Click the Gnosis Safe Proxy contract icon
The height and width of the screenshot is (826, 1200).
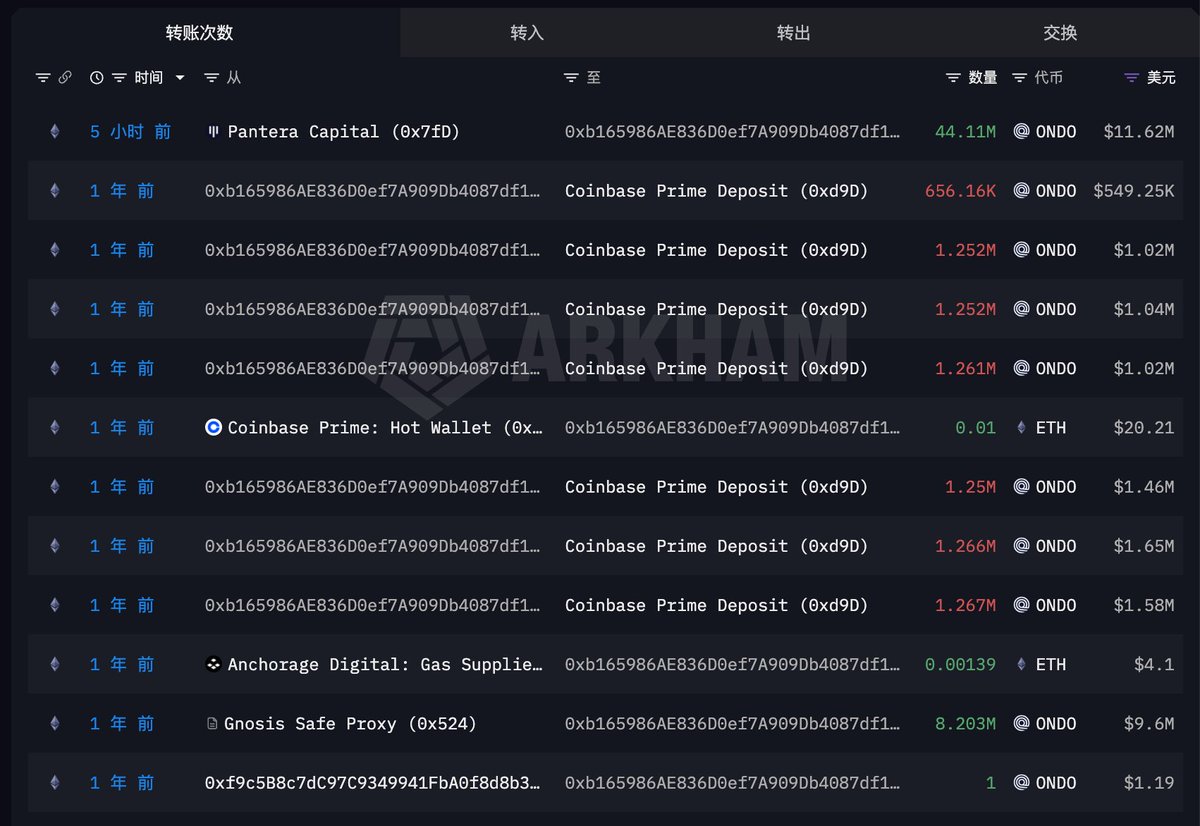212,723
